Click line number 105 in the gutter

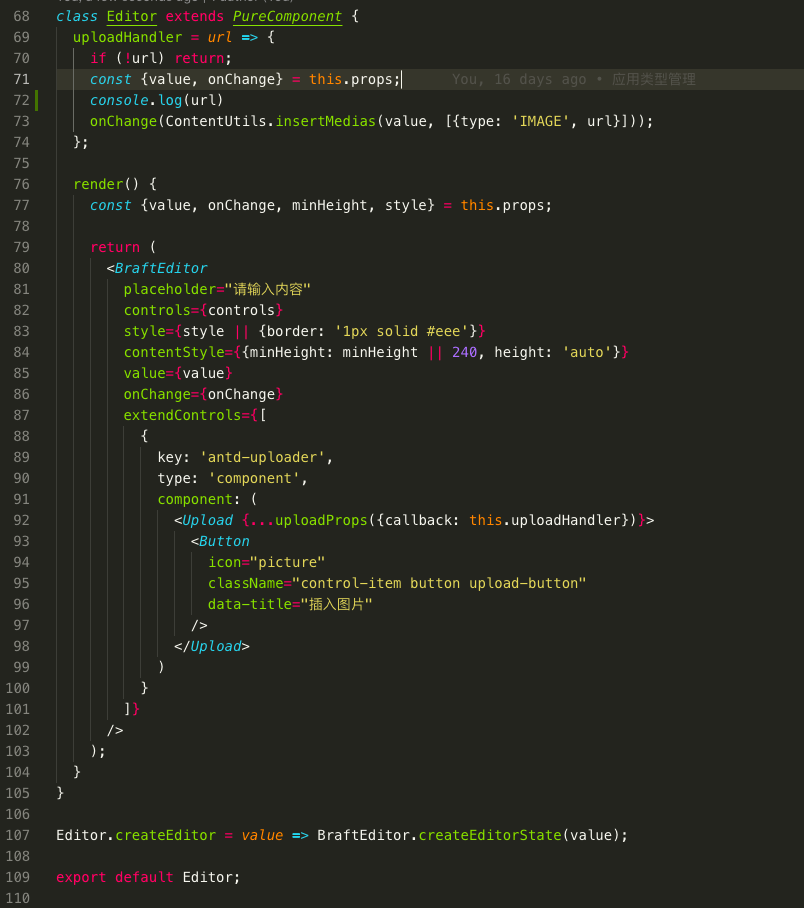[x=17, y=793]
